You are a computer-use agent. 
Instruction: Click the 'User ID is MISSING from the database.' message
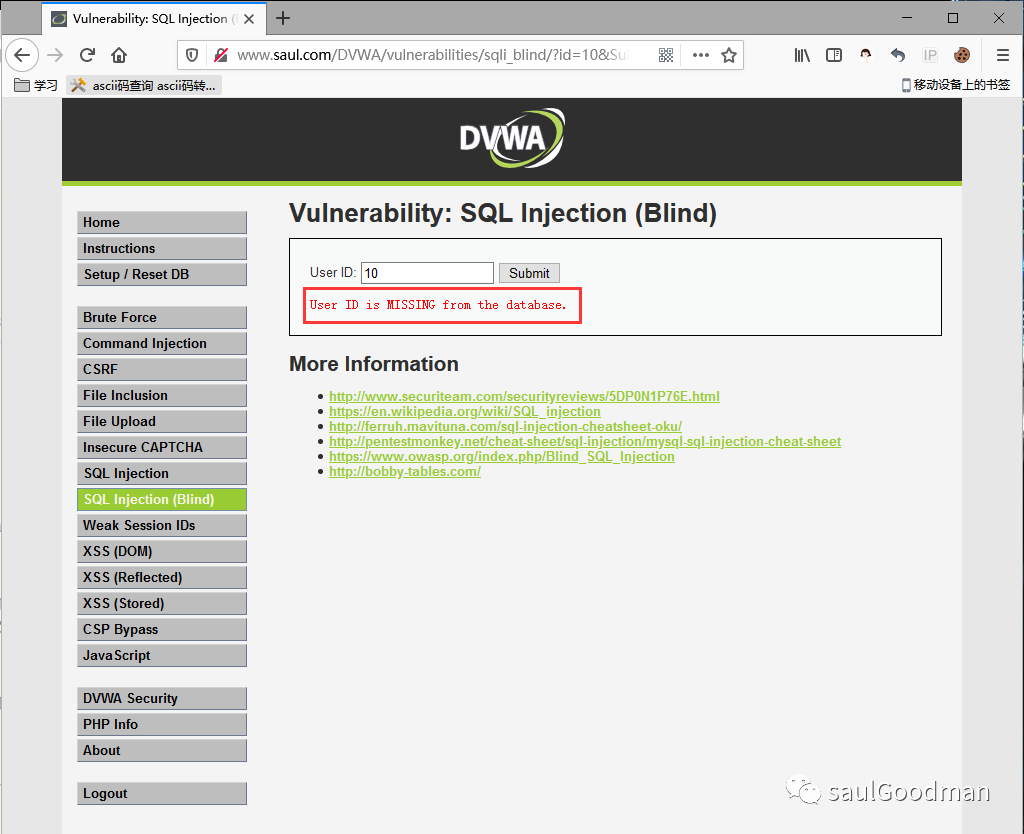coord(438,305)
